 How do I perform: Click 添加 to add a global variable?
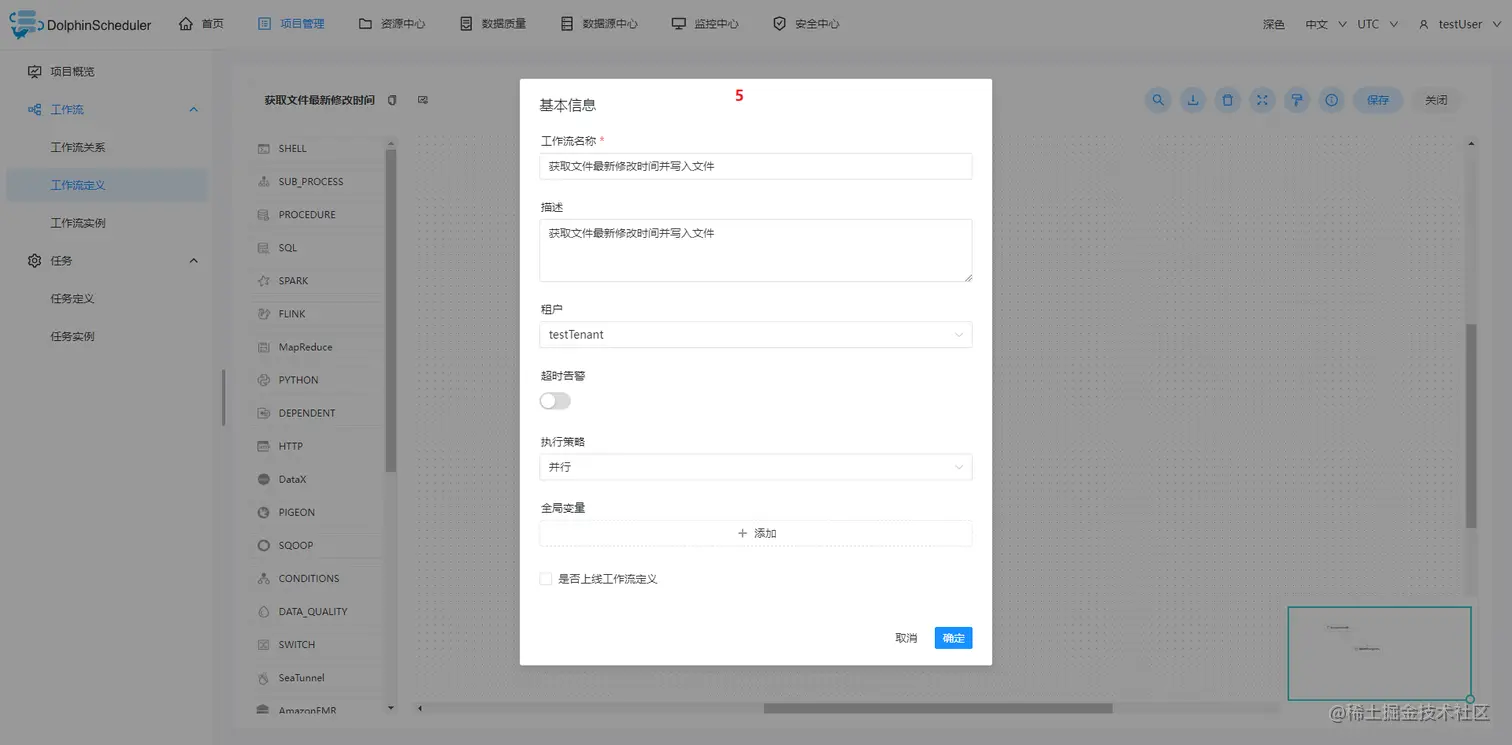tap(755, 533)
